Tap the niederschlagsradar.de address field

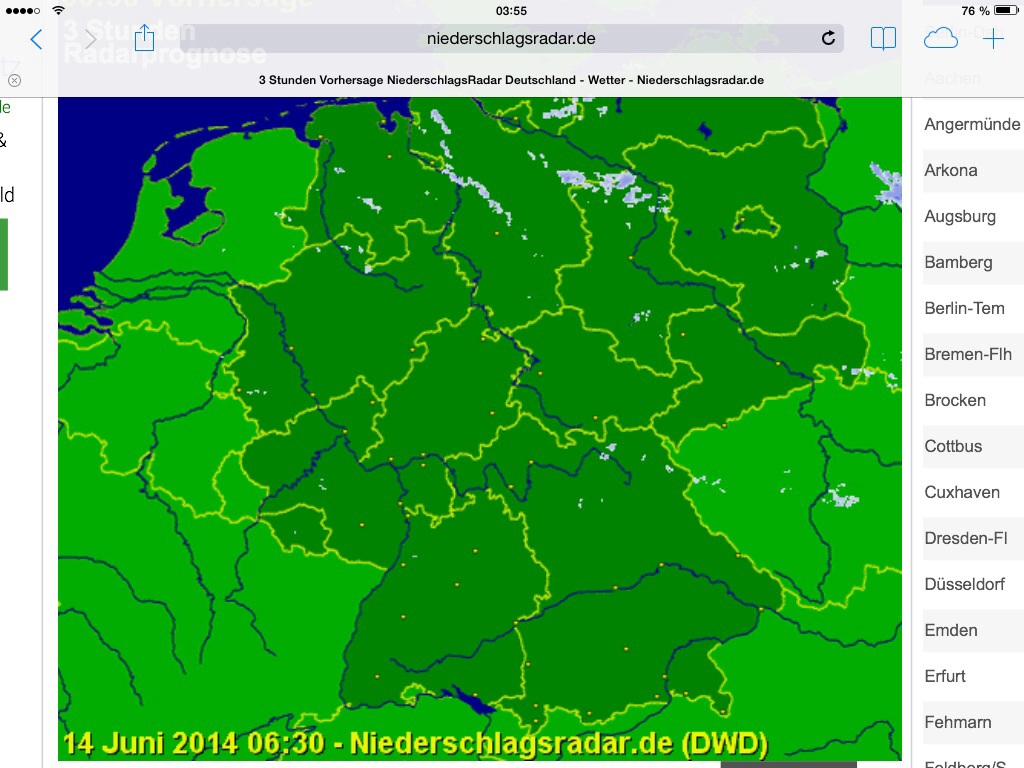(510, 39)
